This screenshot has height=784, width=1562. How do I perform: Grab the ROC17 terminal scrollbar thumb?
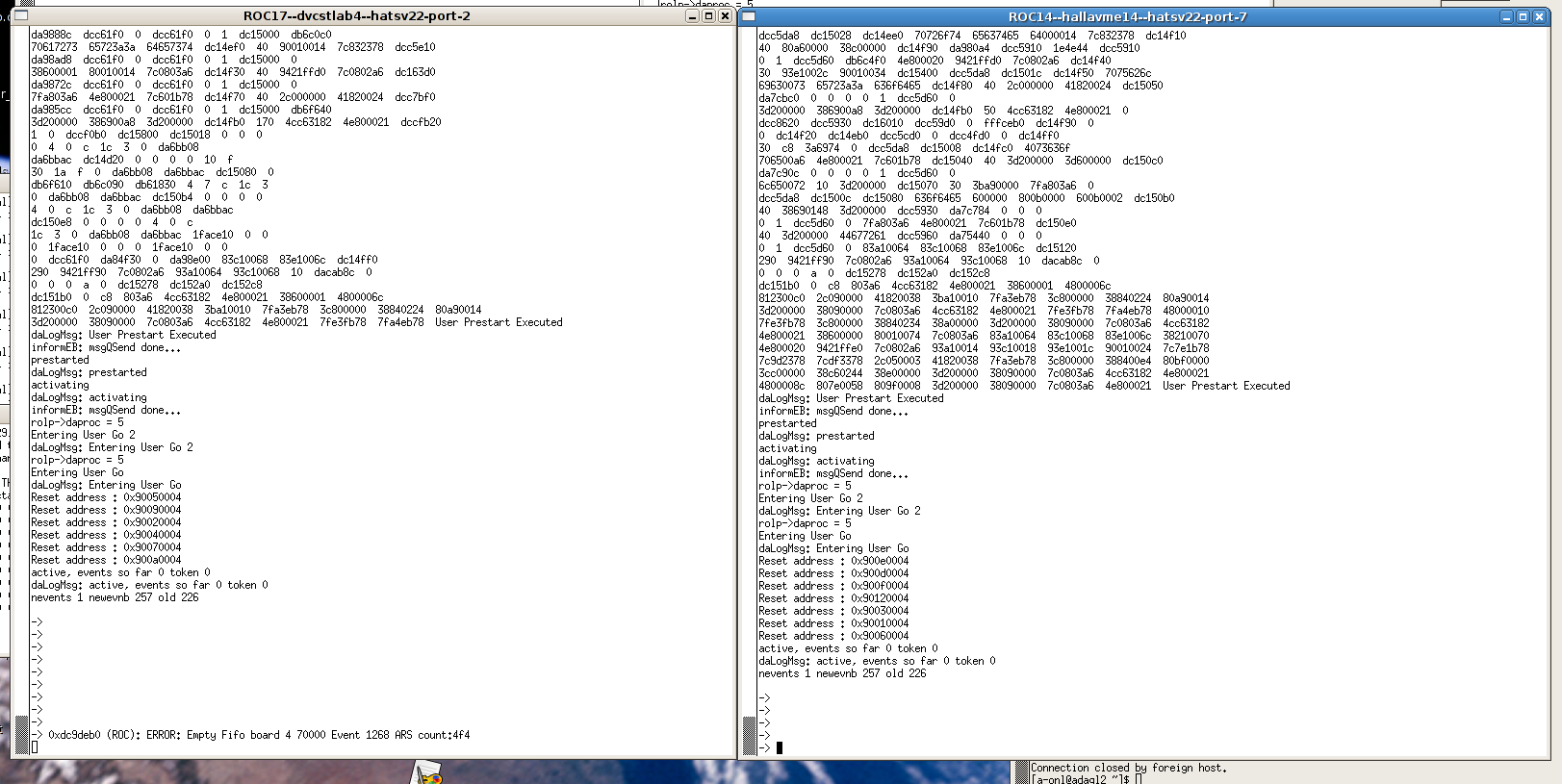pos(21,733)
